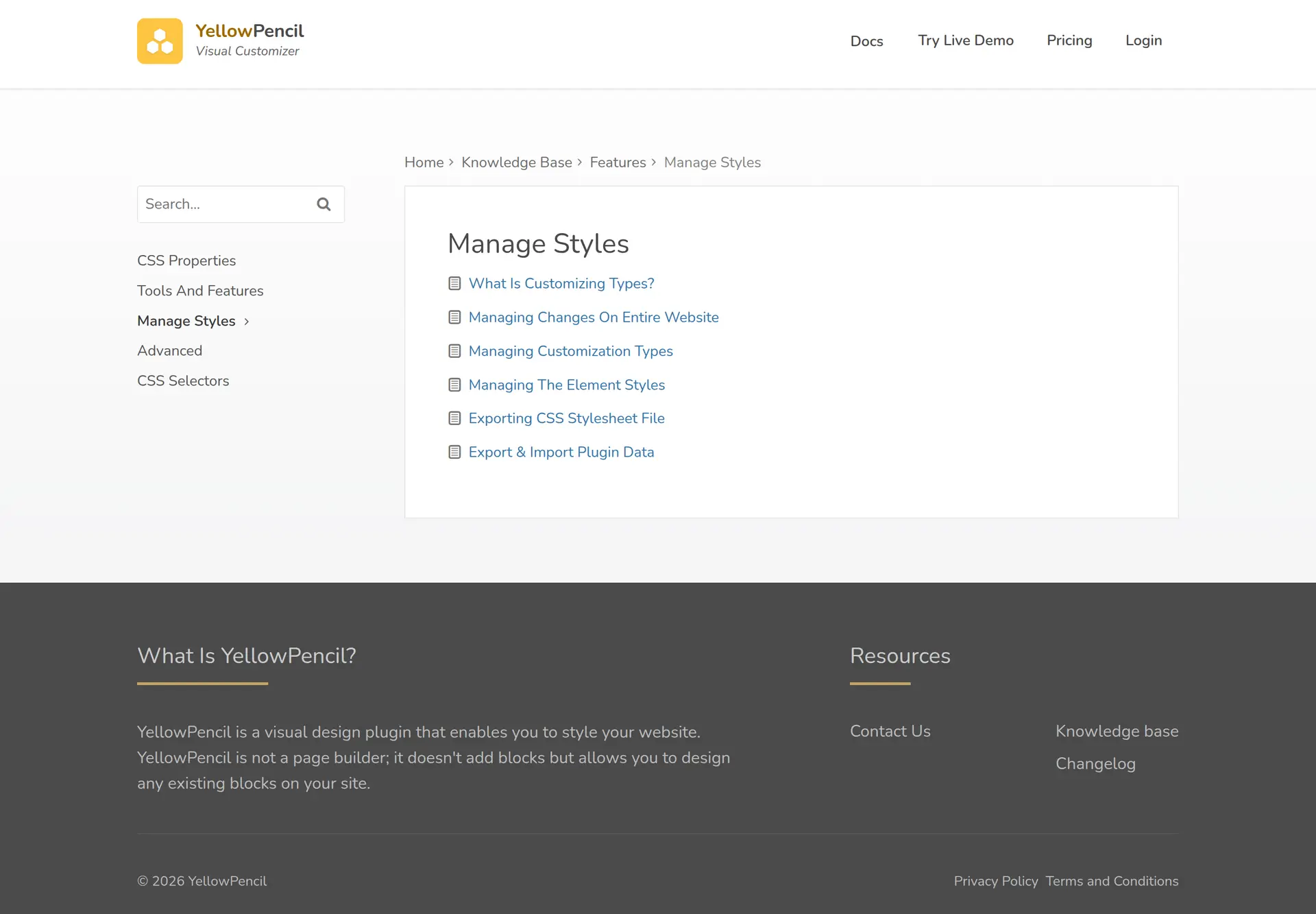Click the search magnifier icon
The width and height of the screenshot is (1316, 914).
point(324,204)
